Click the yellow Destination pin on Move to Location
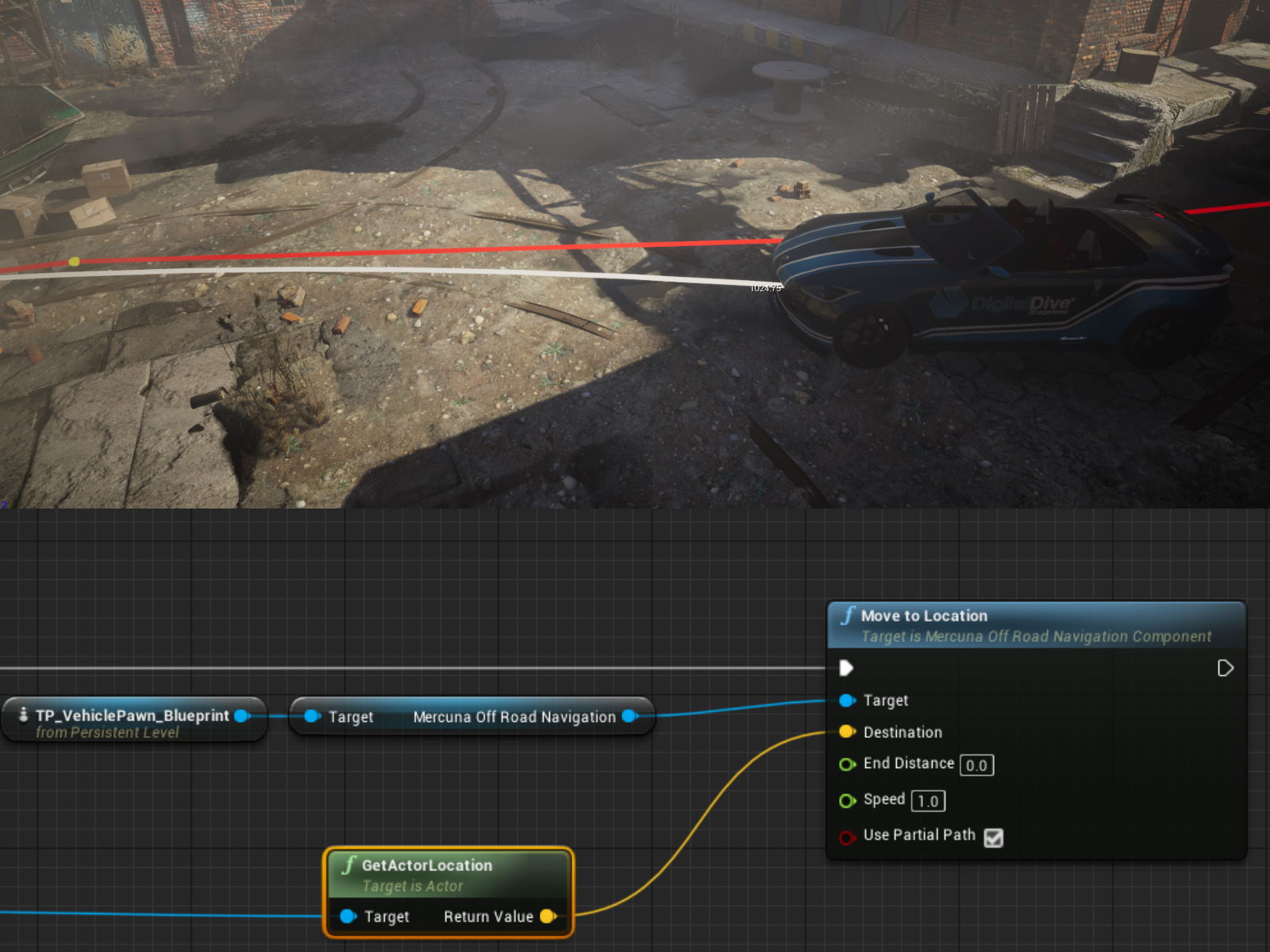Image resolution: width=1270 pixels, height=952 pixels. 846,731
